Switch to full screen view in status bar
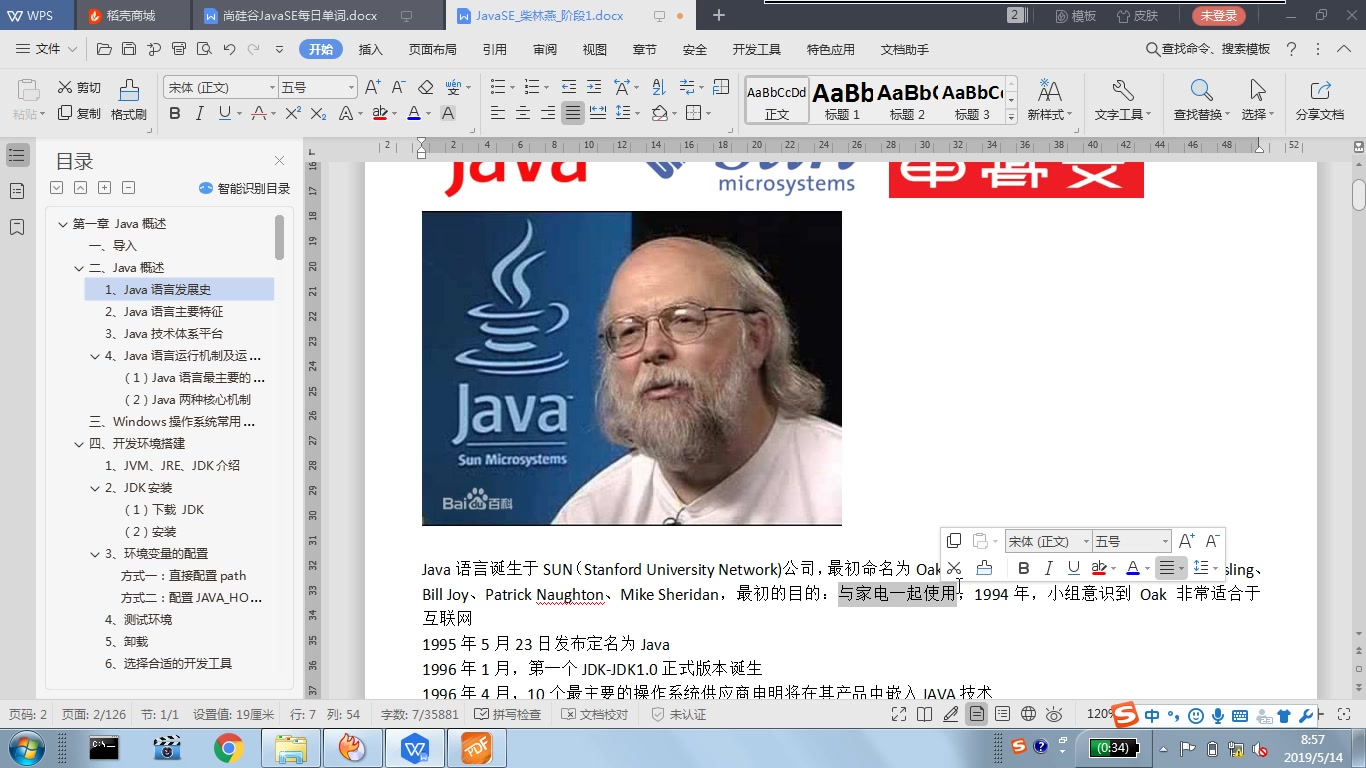The width and height of the screenshot is (1366, 768). (899, 714)
